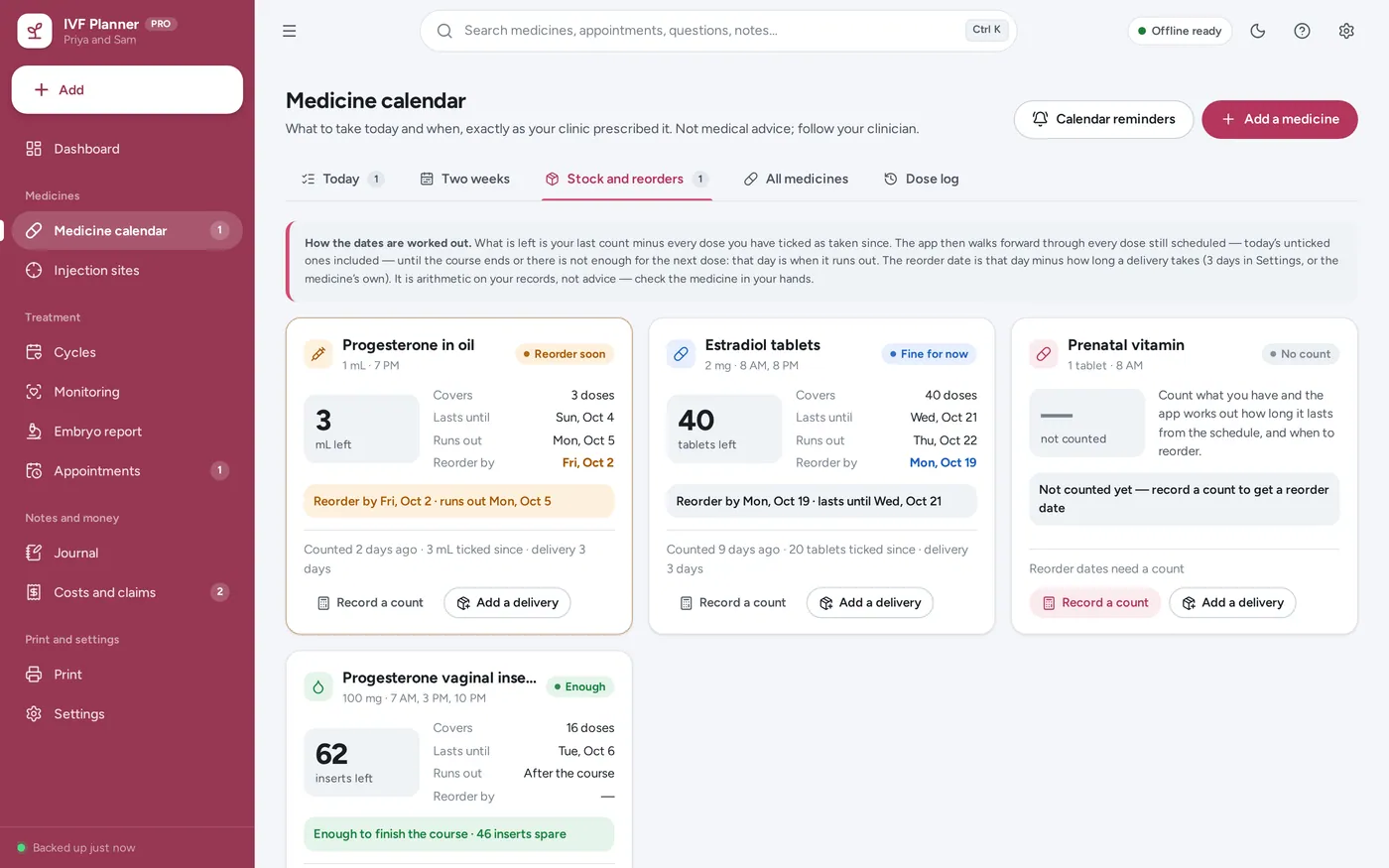Click the Enough to finish the course banner
Image resolution: width=1389 pixels, height=868 pixels.
point(459,834)
